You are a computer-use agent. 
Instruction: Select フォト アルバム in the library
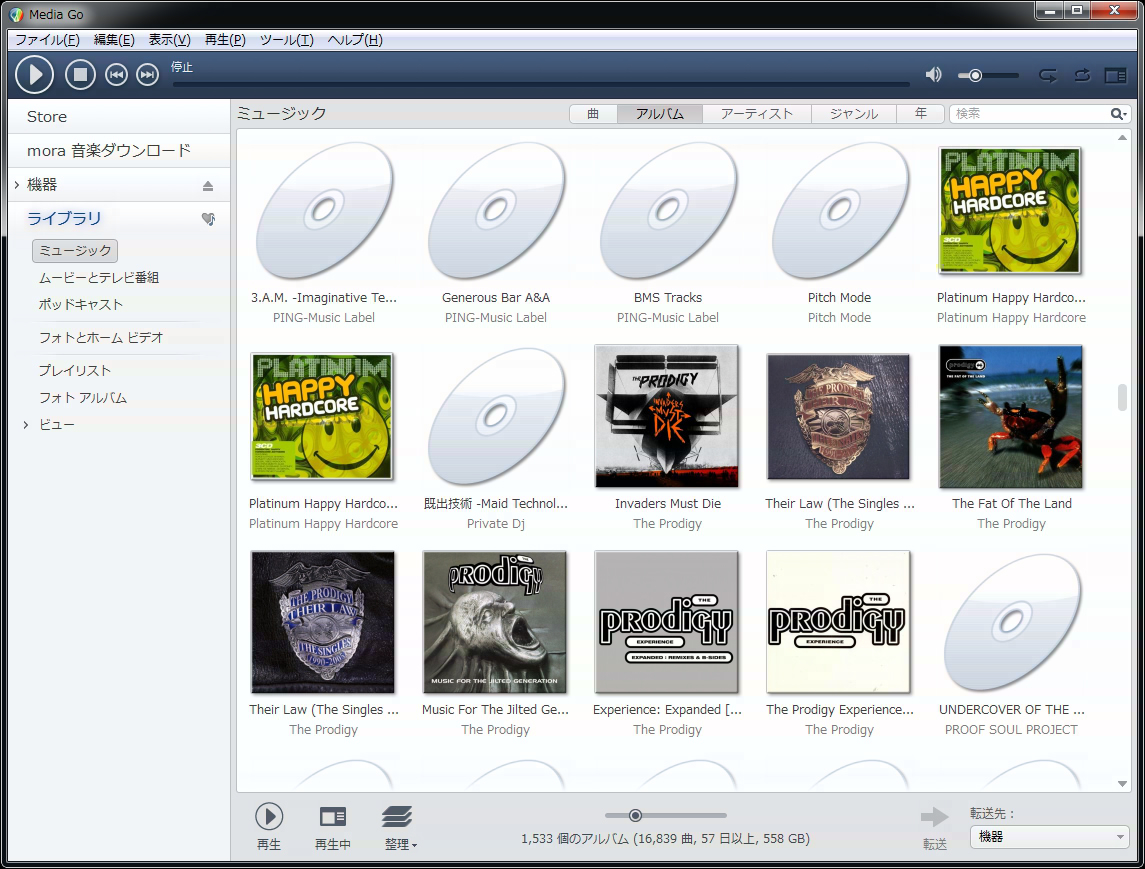click(83, 397)
